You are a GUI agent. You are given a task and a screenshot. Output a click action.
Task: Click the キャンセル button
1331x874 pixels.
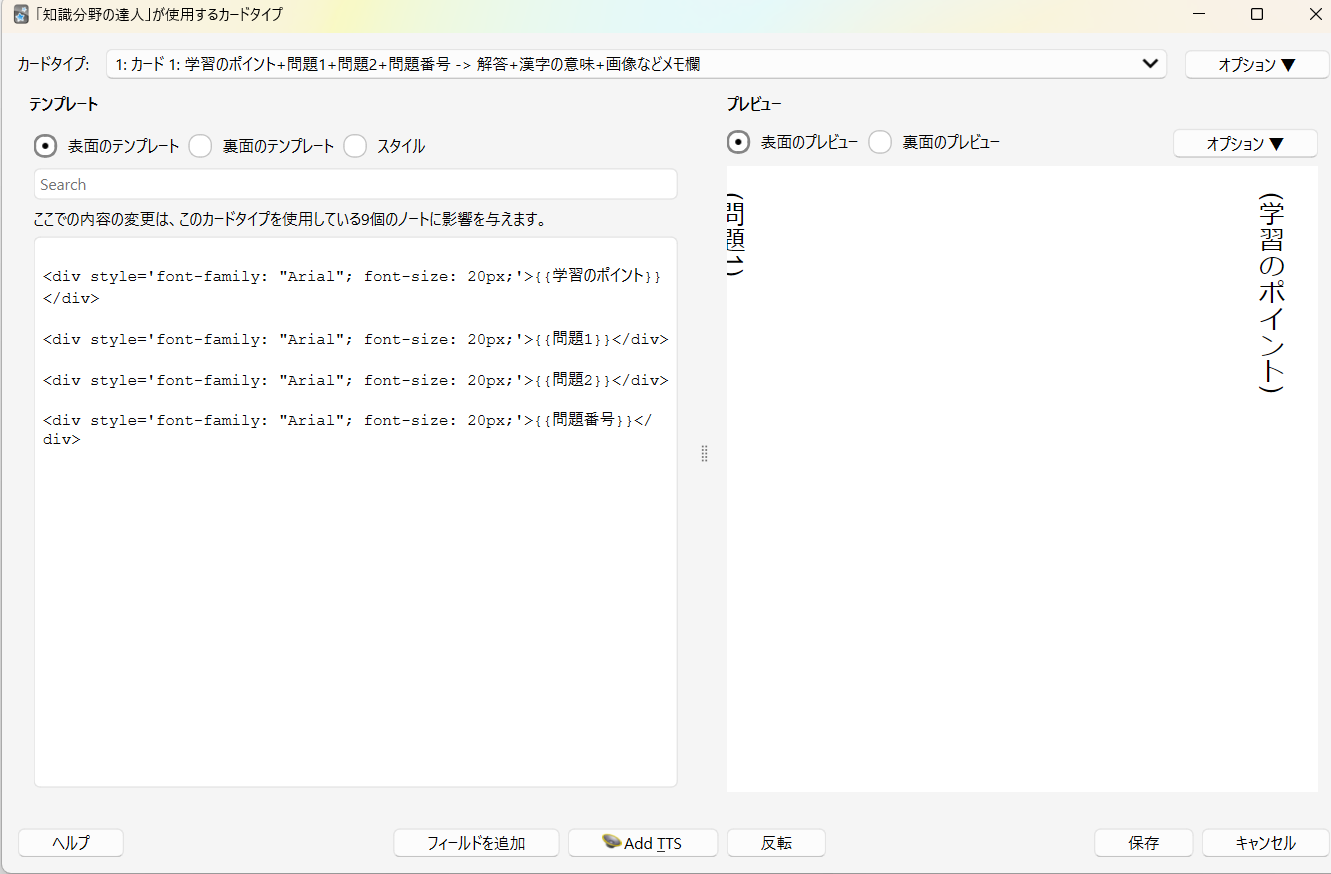click(x=1265, y=843)
